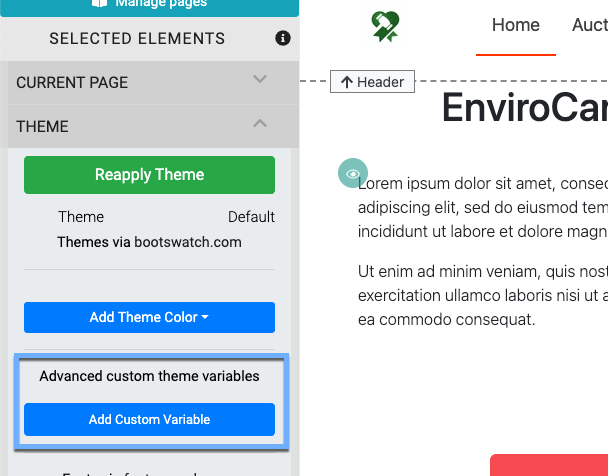The height and width of the screenshot is (476, 608).
Task: Select the Auctions tab in navbar
Action: (589, 26)
